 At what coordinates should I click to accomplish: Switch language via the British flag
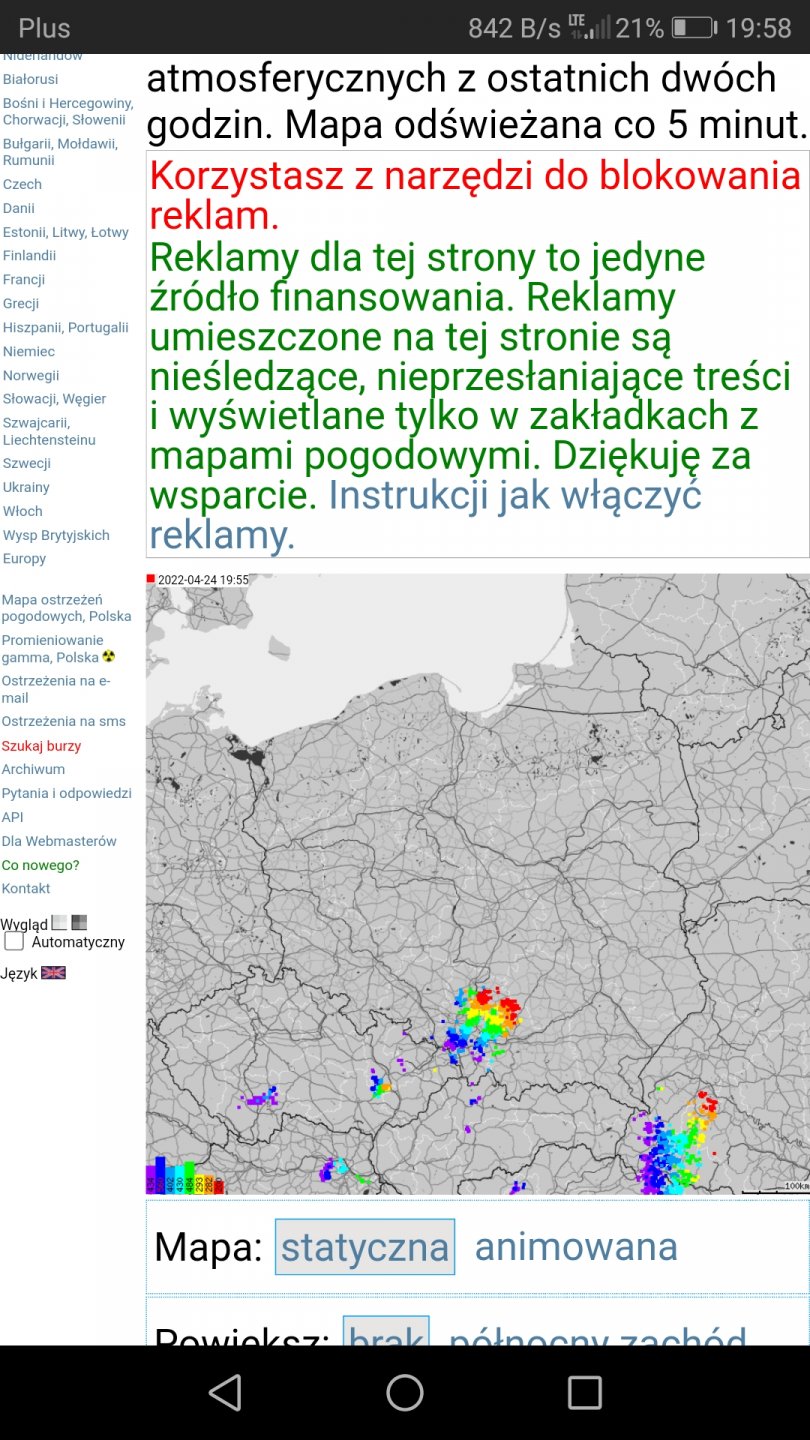pyautogui.click(x=53, y=972)
